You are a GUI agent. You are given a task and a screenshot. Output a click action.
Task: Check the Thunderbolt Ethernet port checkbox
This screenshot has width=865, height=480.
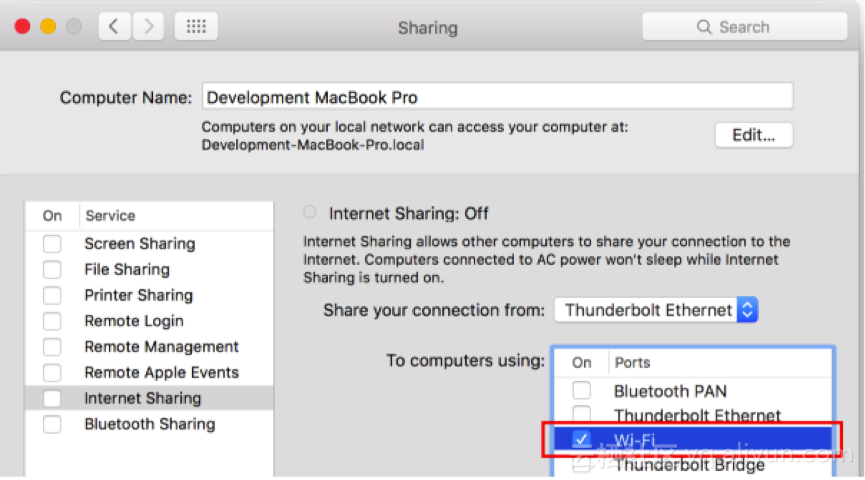click(x=581, y=414)
